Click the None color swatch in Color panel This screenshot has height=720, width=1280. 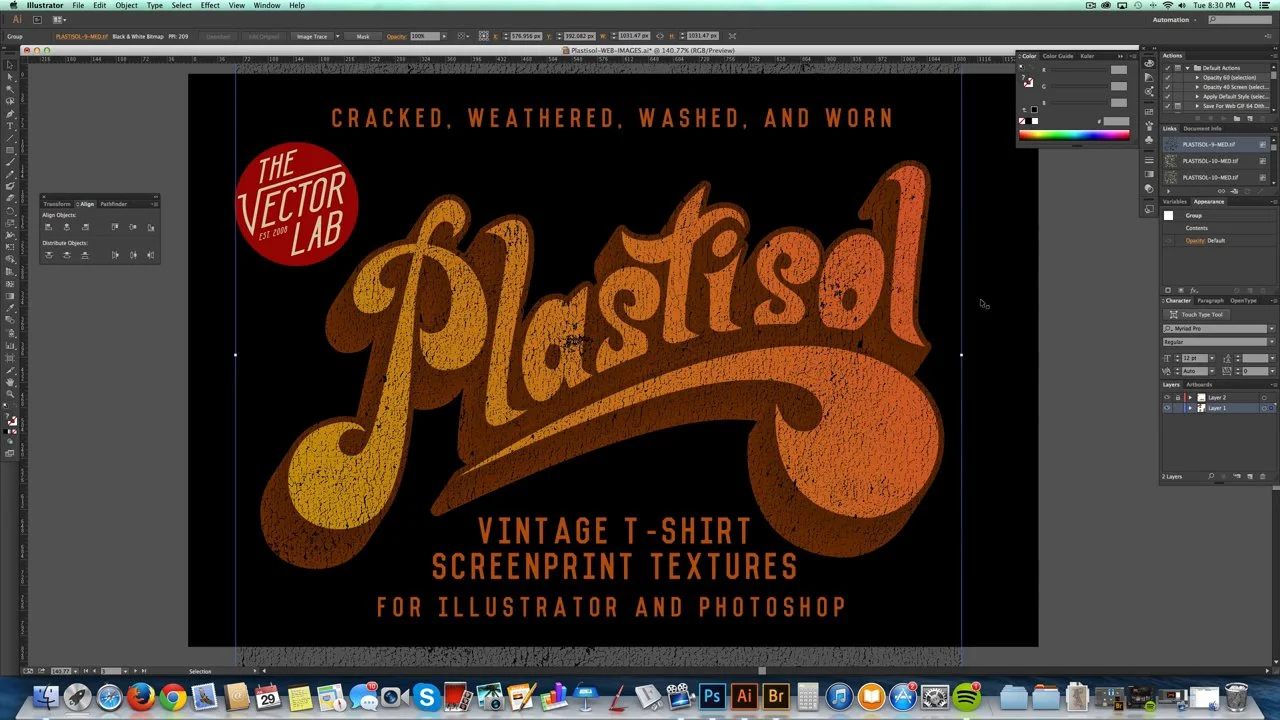[1022, 121]
